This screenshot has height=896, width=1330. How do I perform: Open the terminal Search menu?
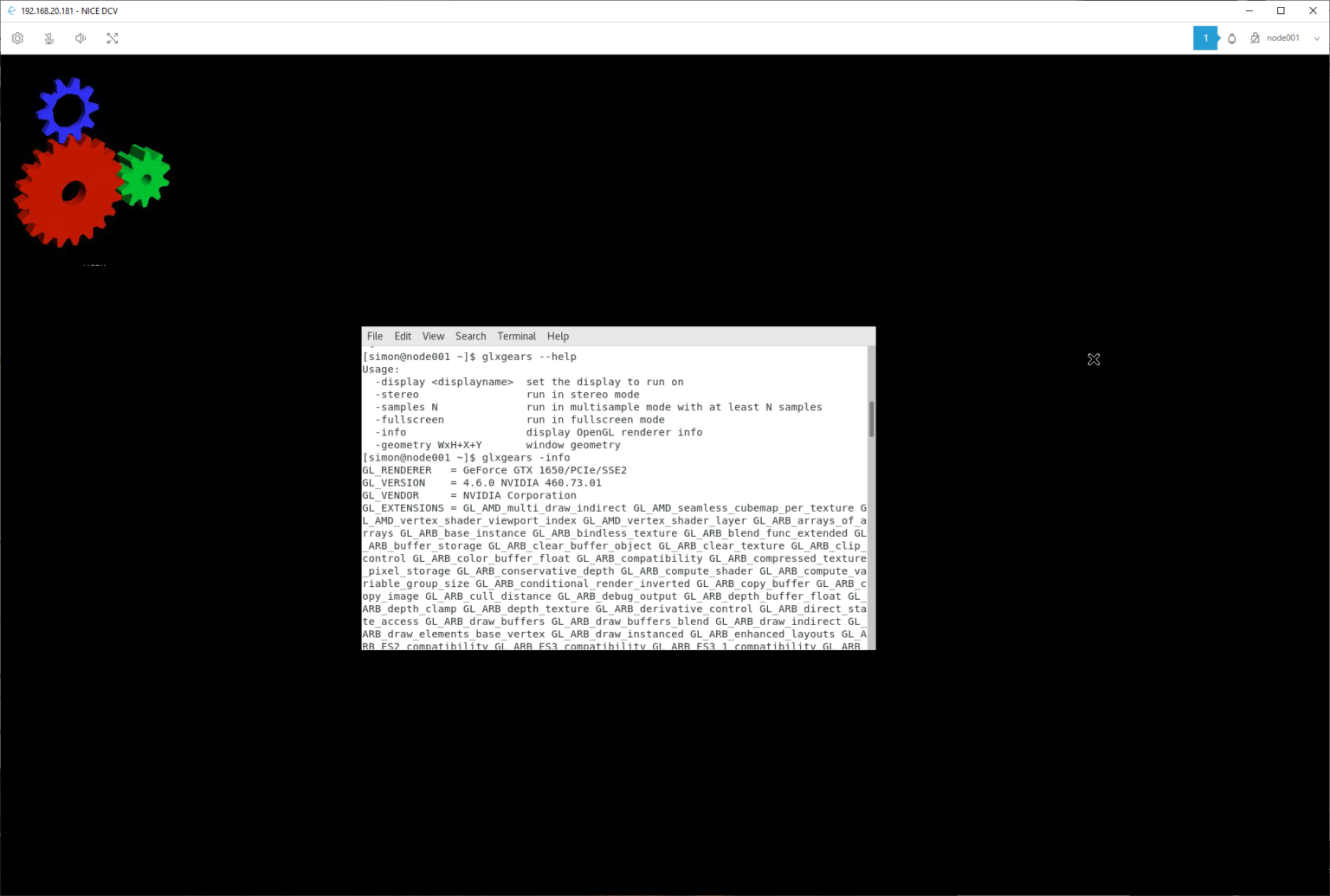coord(471,336)
